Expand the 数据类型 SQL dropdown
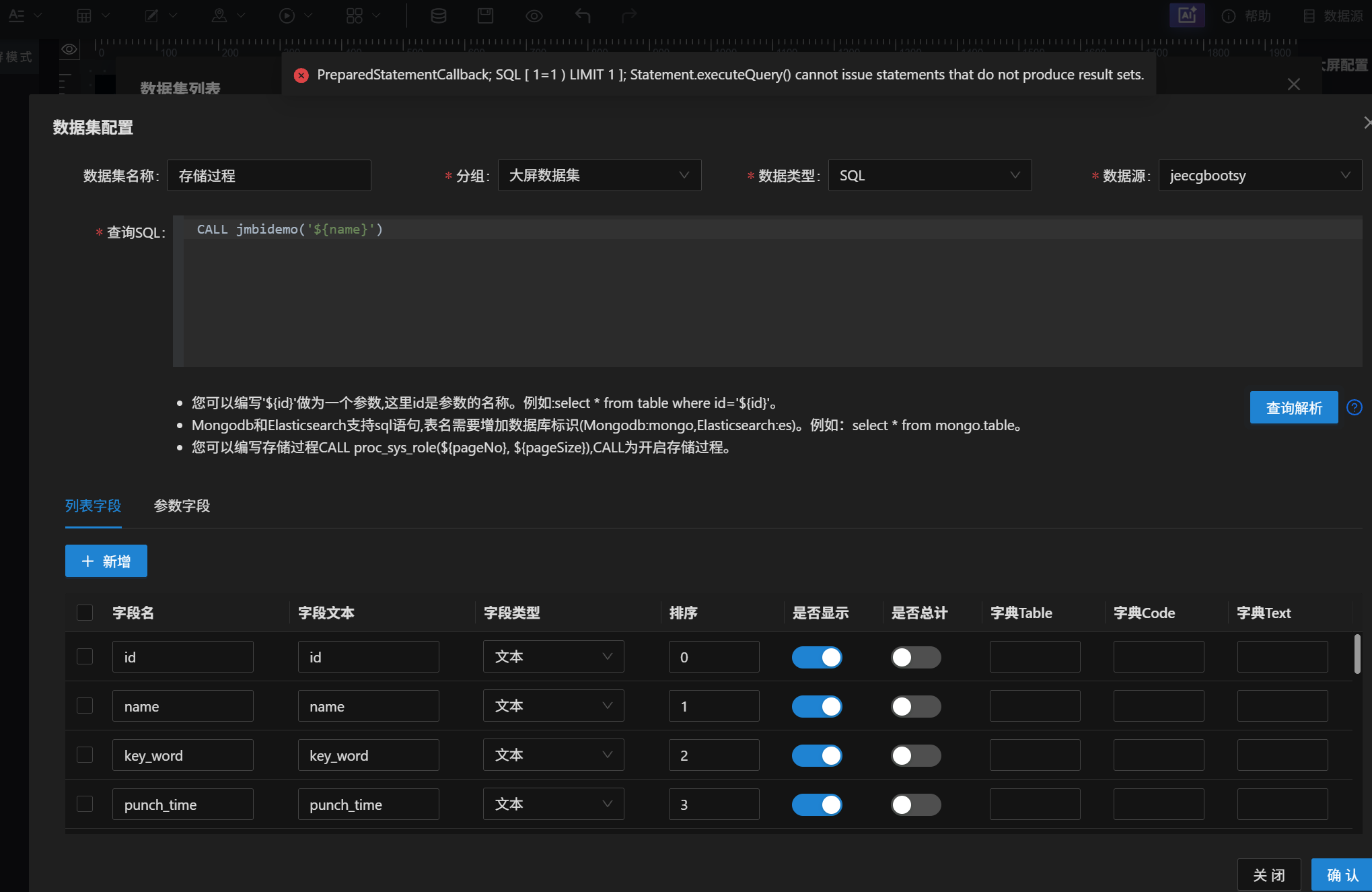Screen dimensions: 1372x892 click(x=929, y=175)
